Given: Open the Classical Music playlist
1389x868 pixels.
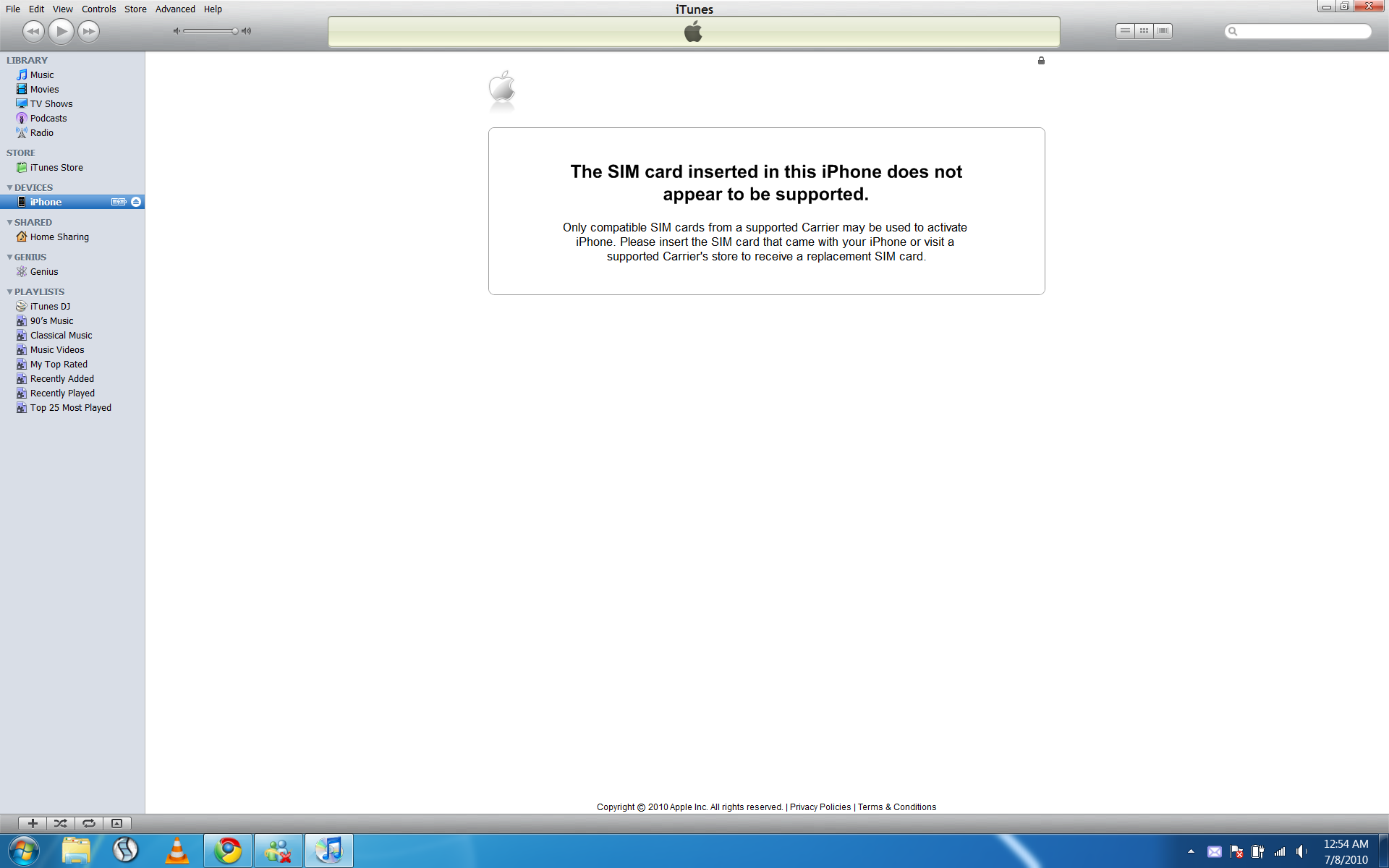Looking at the screenshot, I should (72, 335).
